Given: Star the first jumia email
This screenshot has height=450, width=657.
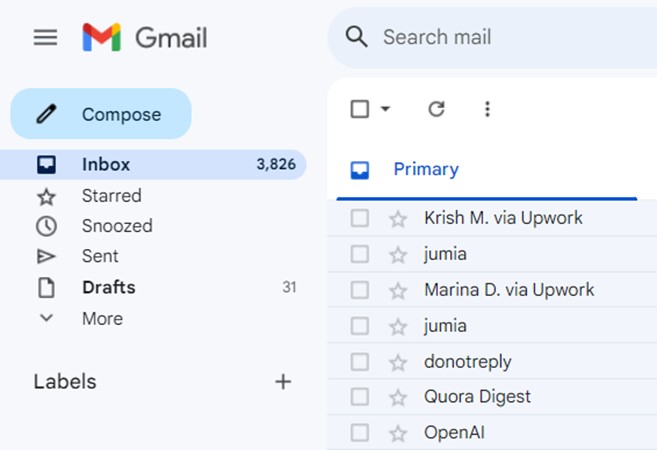Looking at the screenshot, I should pos(398,255).
